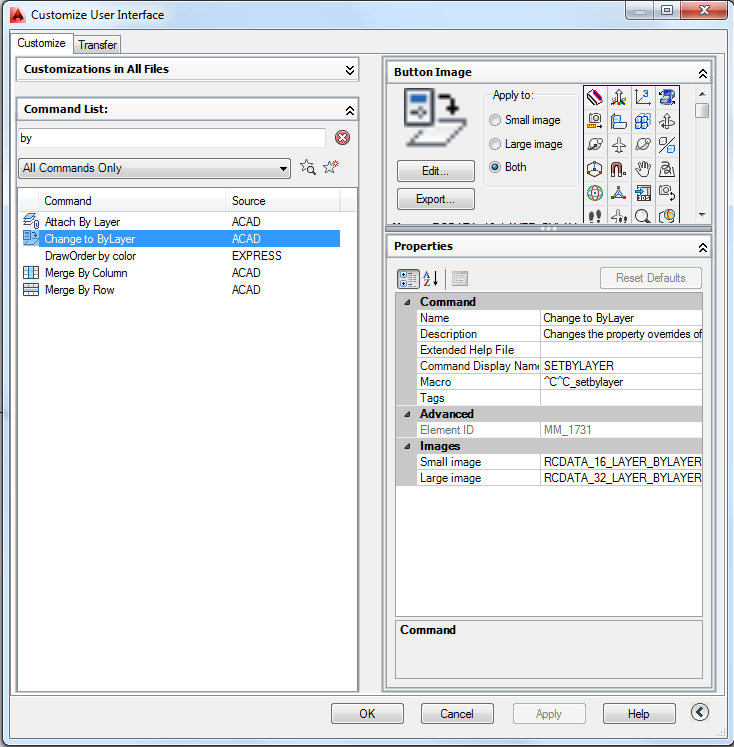Open the All Commands Only dropdown

point(154,168)
